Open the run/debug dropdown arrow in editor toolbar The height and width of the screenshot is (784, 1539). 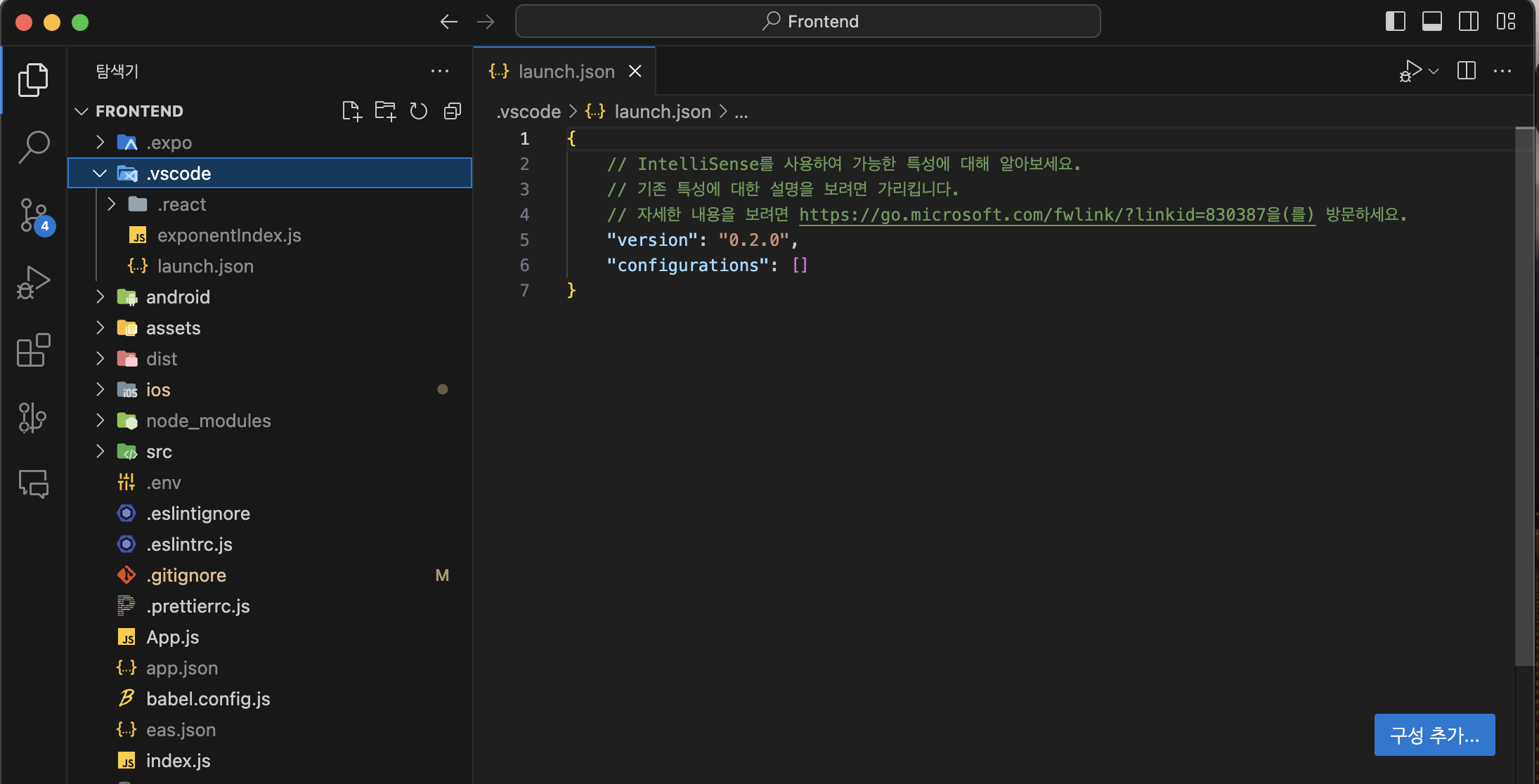pos(1434,71)
